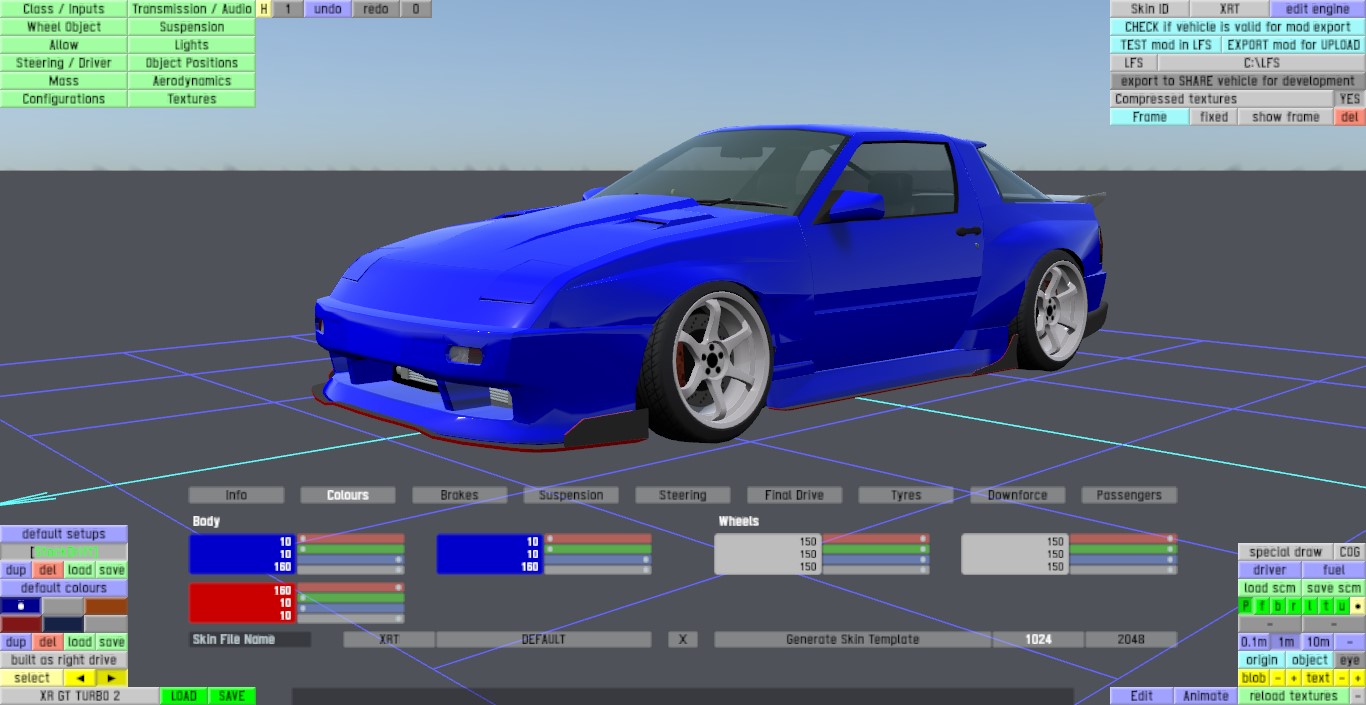Click the Skin File Name XRT field
Screen dimensions: 1366x705
pos(389,639)
